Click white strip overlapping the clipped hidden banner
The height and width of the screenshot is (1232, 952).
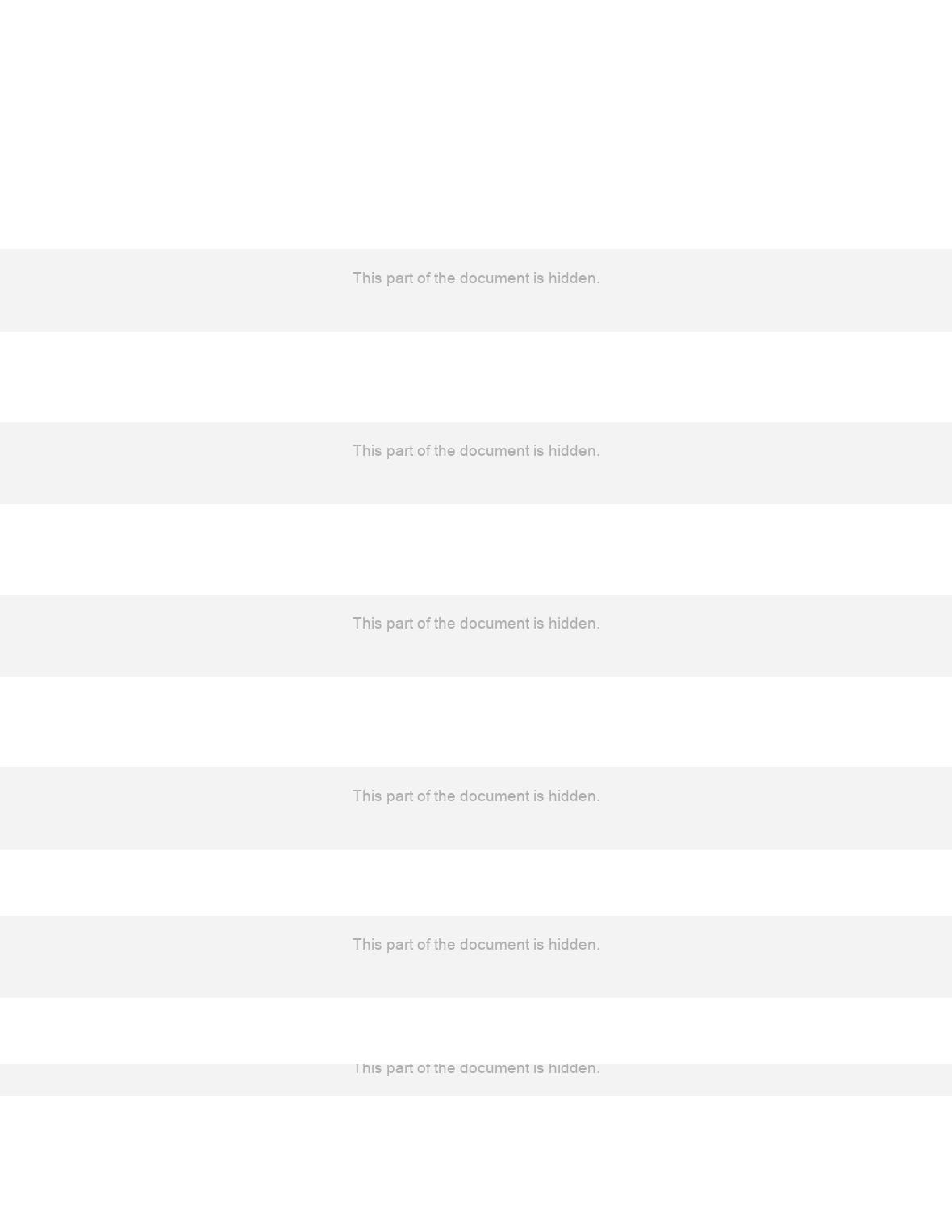tap(476, 1031)
